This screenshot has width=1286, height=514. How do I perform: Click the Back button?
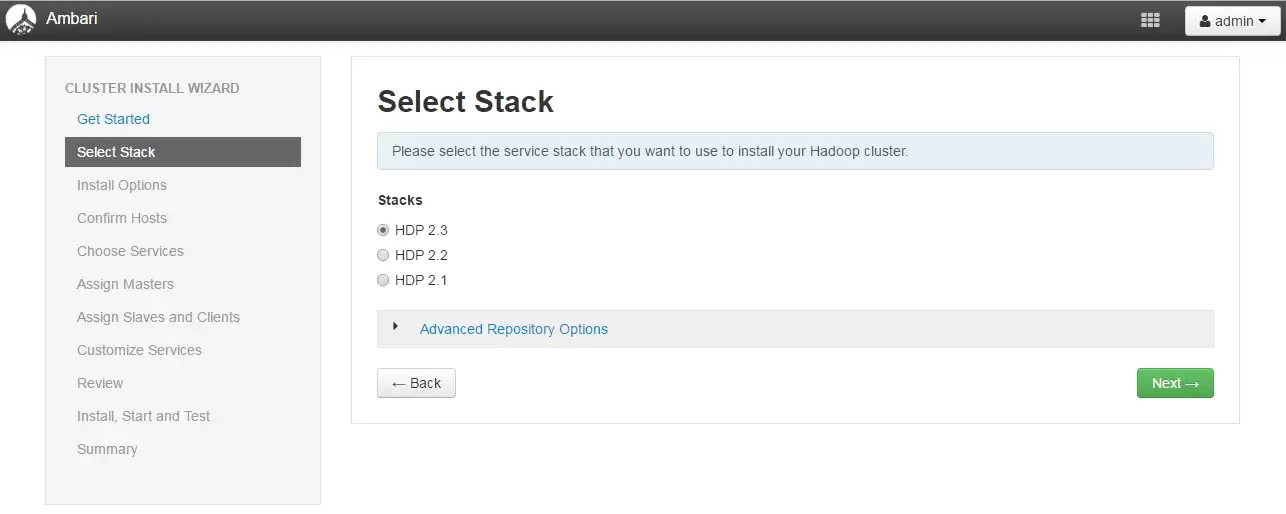tap(416, 383)
